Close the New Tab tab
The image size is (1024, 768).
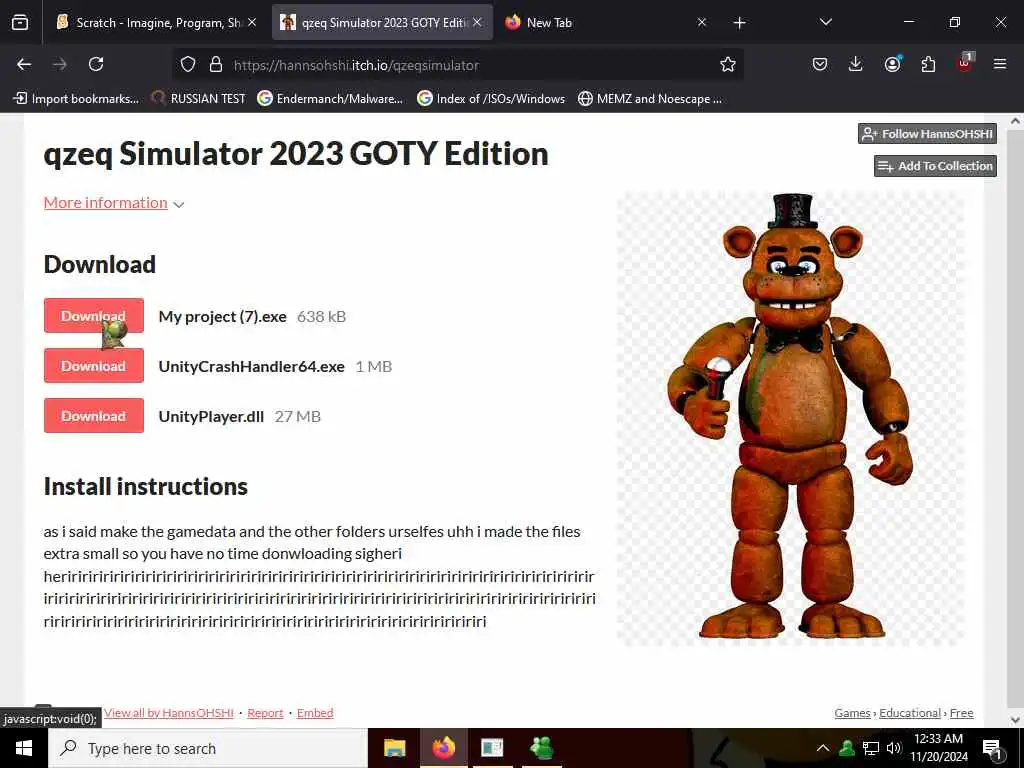pyautogui.click(x=702, y=22)
